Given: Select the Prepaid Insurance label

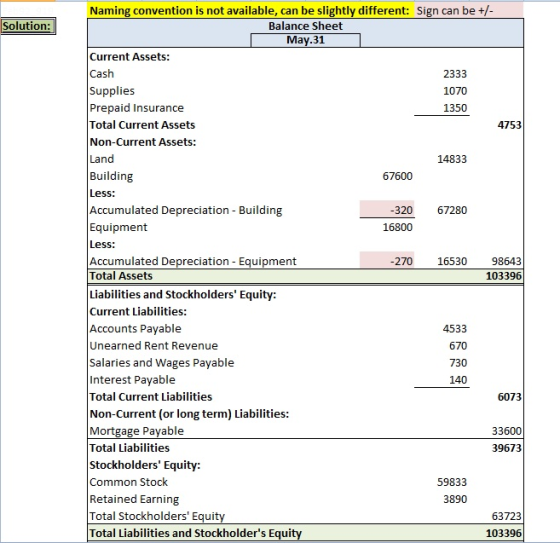Looking at the screenshot, I should coord(136,108).
